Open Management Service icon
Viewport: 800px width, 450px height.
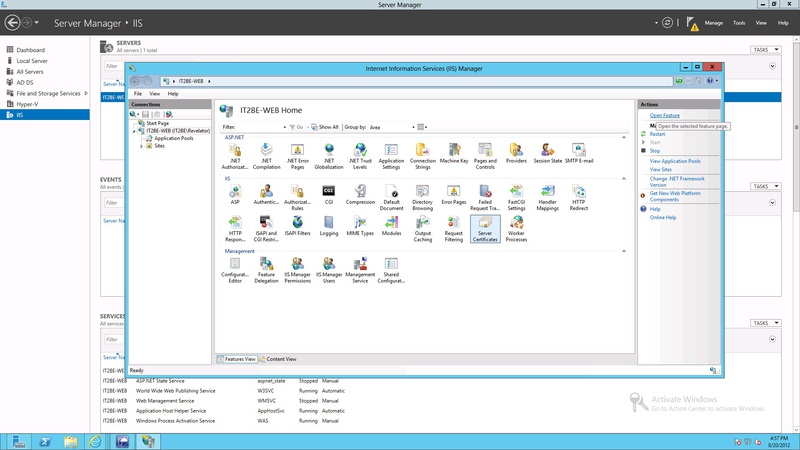click(360, 270)
